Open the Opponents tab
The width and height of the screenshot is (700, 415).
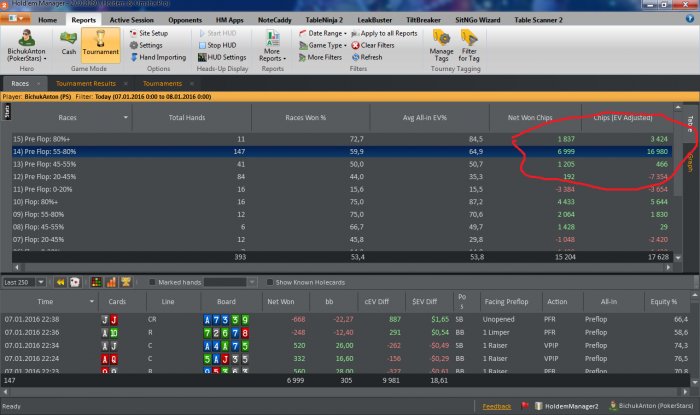(x=185, y=20)
